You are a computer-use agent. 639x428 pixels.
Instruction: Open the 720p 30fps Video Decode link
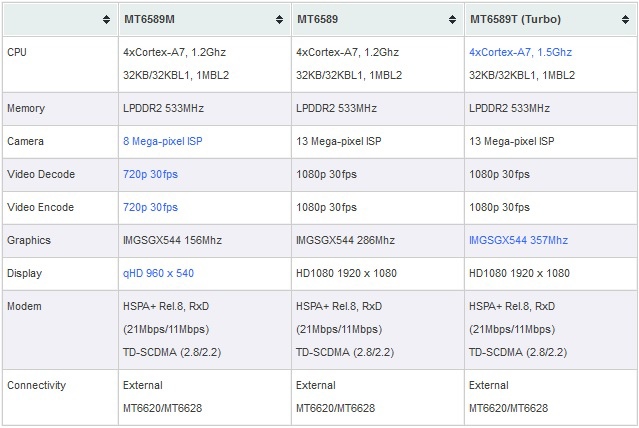coord(150,174)
